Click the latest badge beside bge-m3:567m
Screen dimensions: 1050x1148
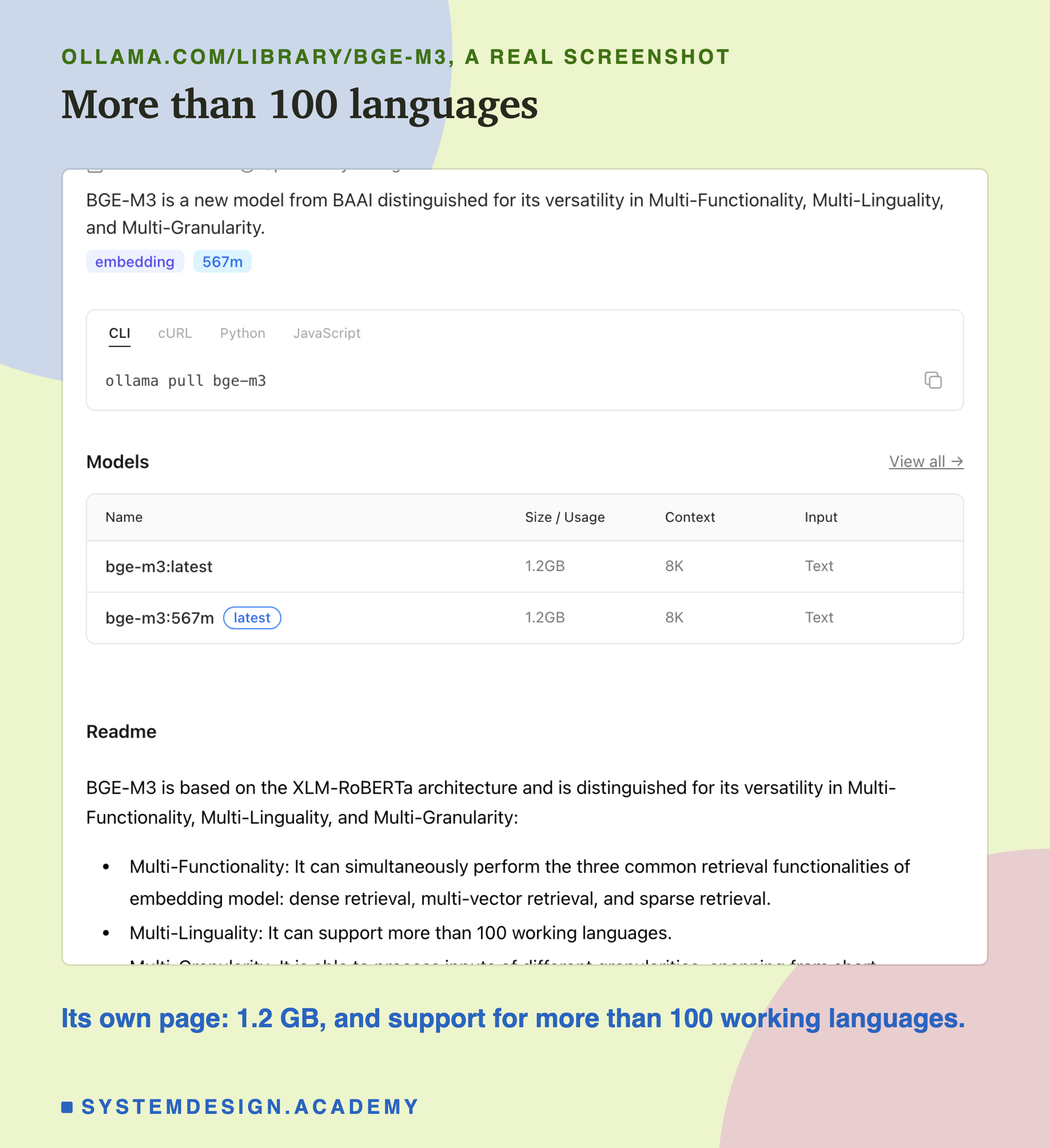pyautogui.click(x=252, y=618)
